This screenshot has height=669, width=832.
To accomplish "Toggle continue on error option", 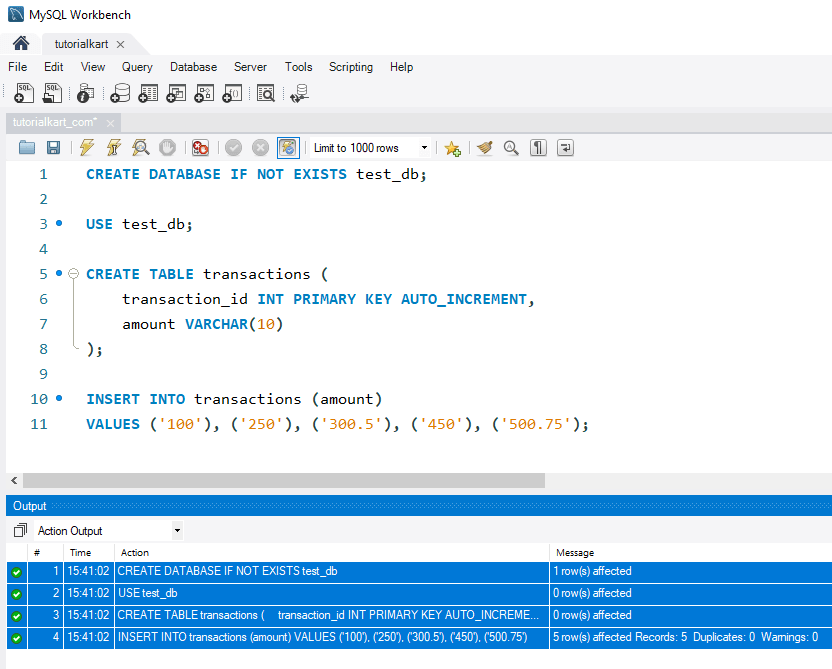I will tap(200, 147).
